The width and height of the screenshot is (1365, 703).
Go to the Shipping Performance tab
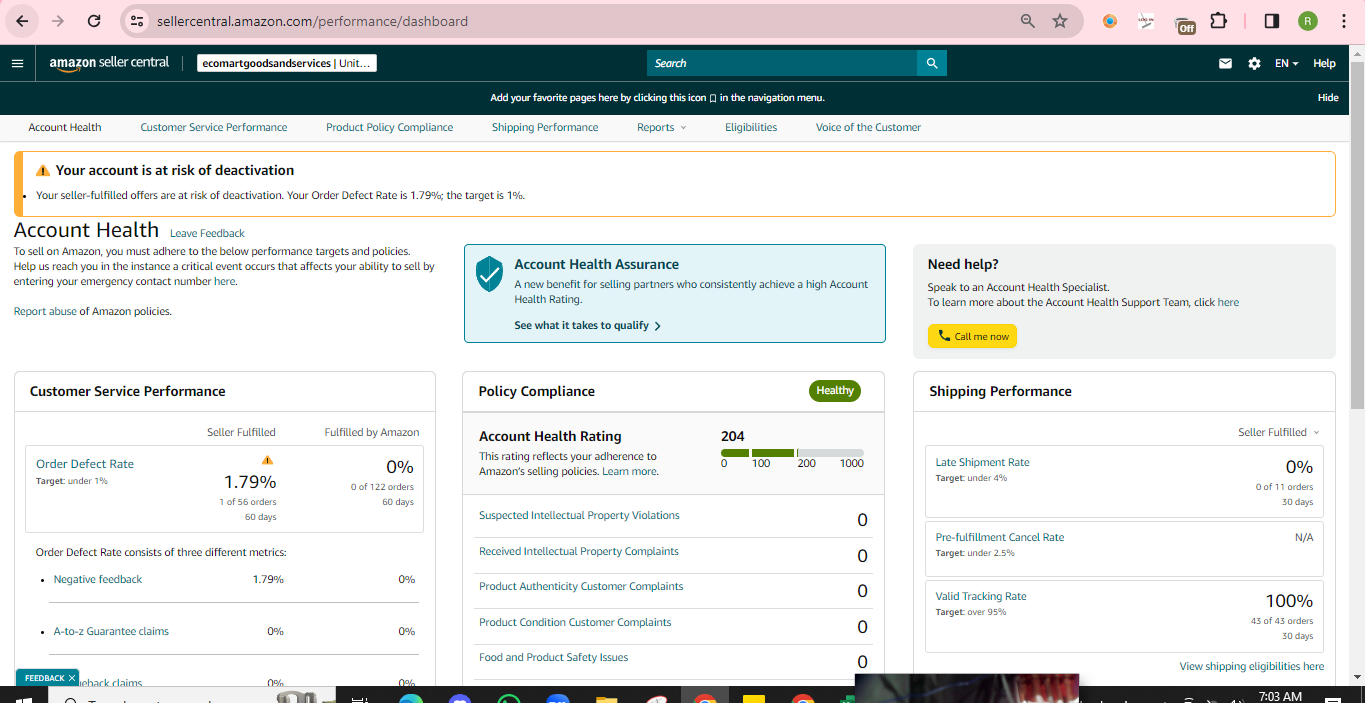point(545,127)
